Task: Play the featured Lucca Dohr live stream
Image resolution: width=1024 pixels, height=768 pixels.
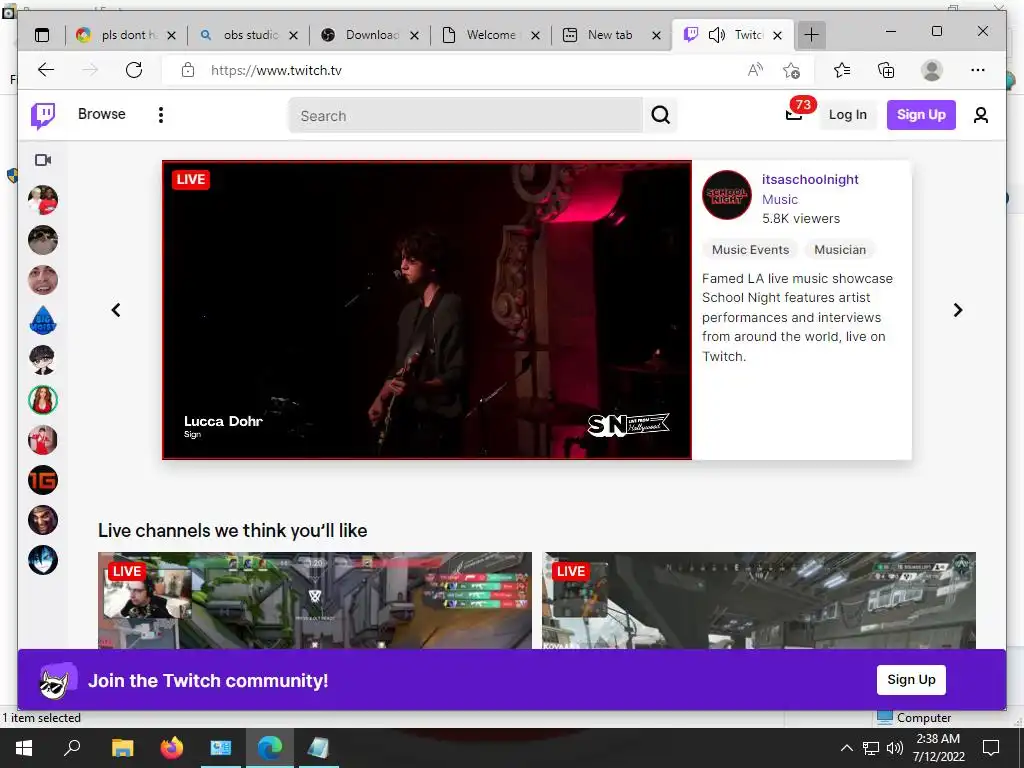Action: pyautogui.click(x=427, y=310)
